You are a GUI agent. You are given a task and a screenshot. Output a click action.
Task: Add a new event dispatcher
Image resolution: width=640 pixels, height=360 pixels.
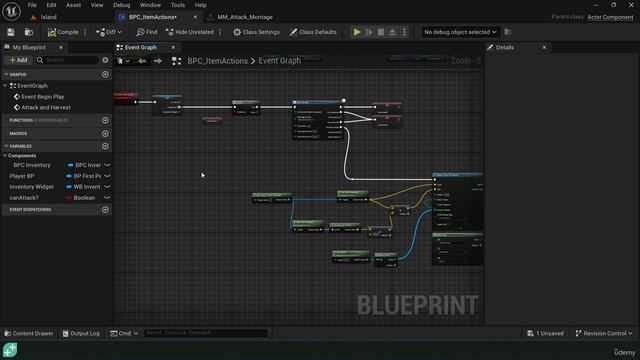tap(105, 210)
